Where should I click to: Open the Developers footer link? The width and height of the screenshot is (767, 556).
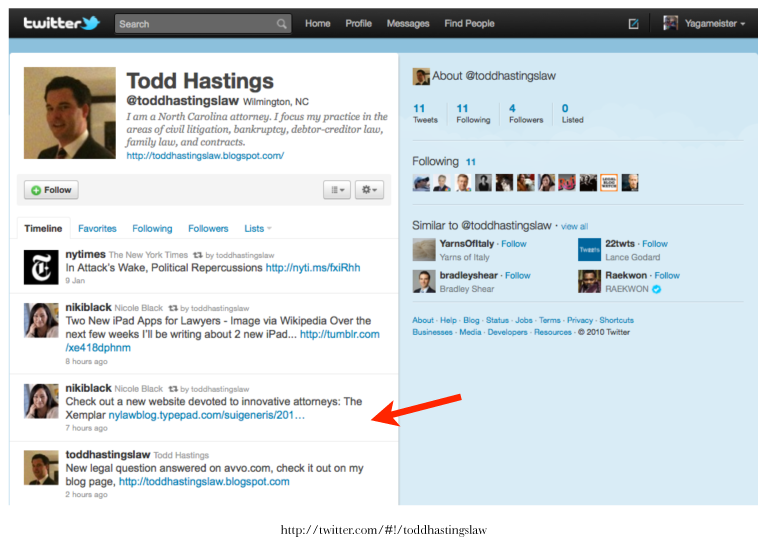click(x=507, y=332)
